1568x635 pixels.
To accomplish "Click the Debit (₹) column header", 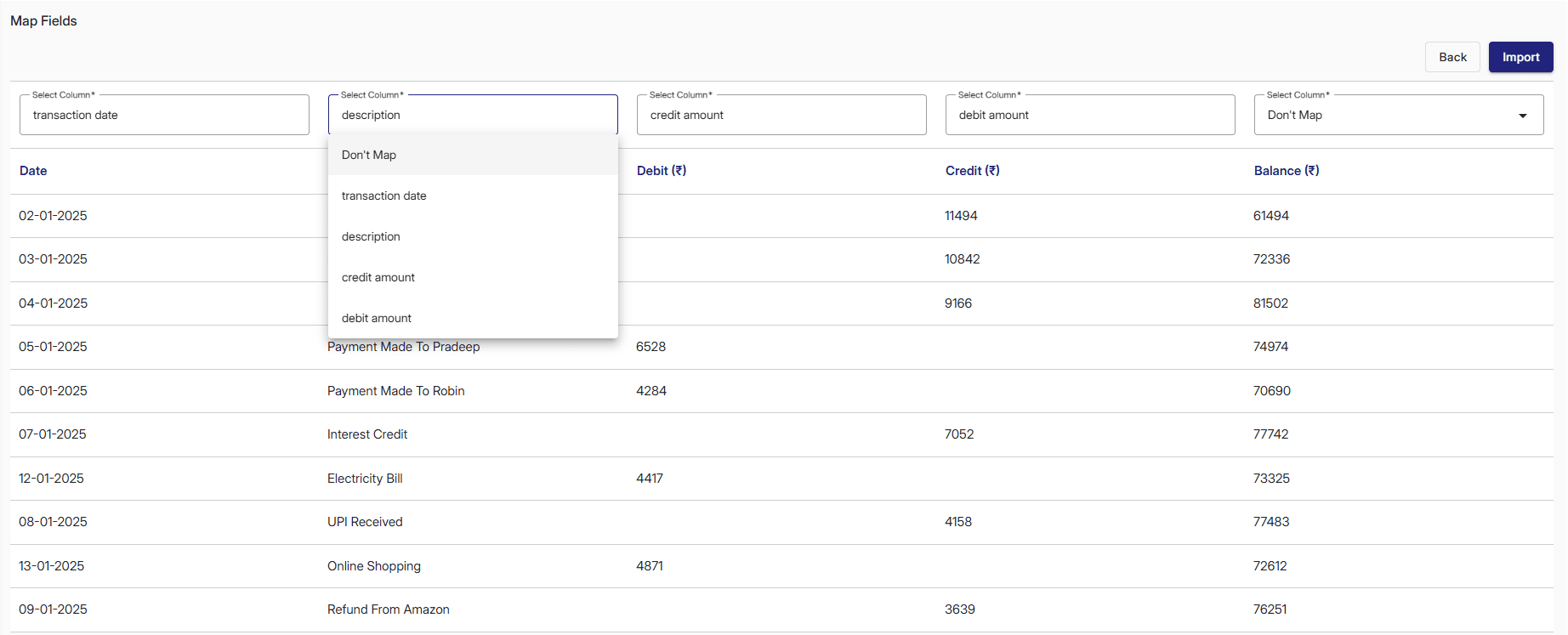I will tap(661, 171).
